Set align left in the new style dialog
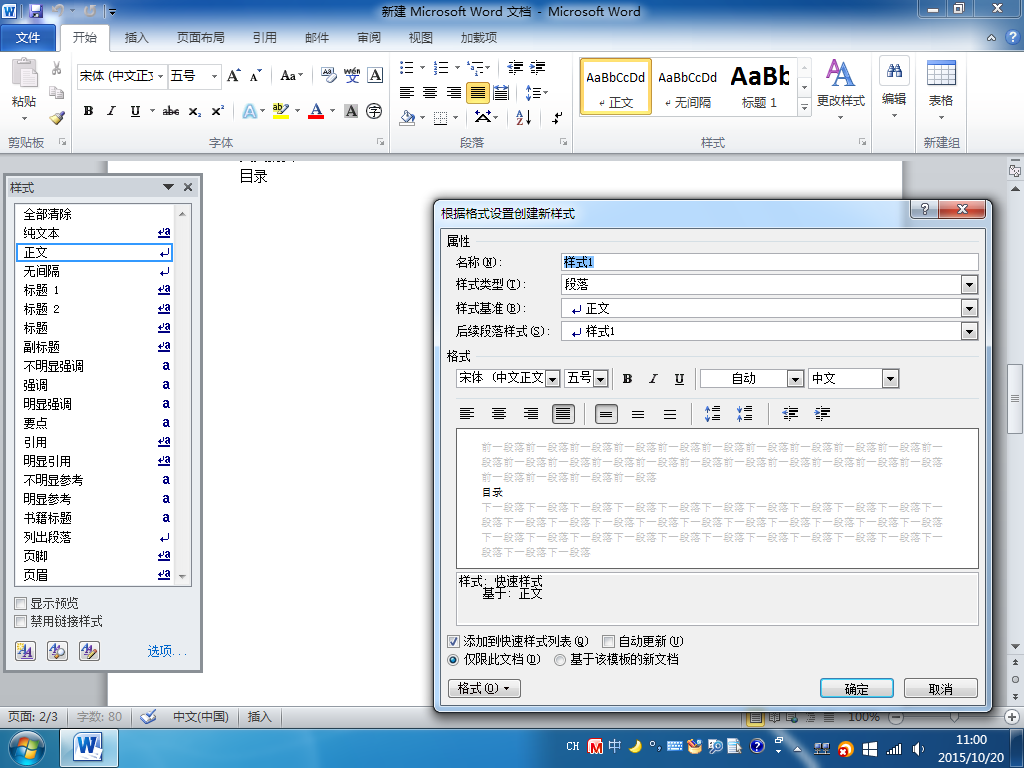This screenshot has width=1024, height=768. 467,413
